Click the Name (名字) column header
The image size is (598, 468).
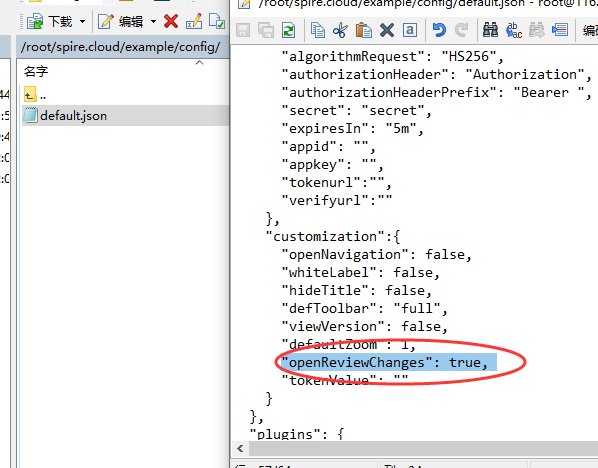[x=36, y=71]
